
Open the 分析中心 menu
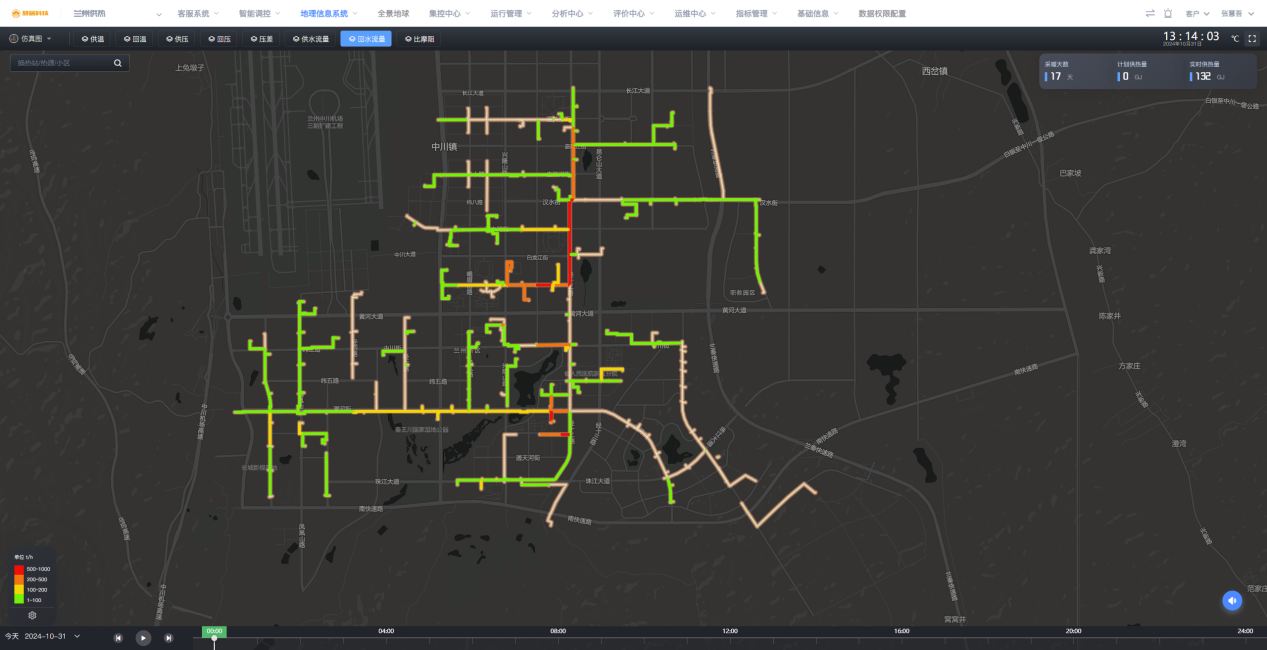click(x=572, y=14)
